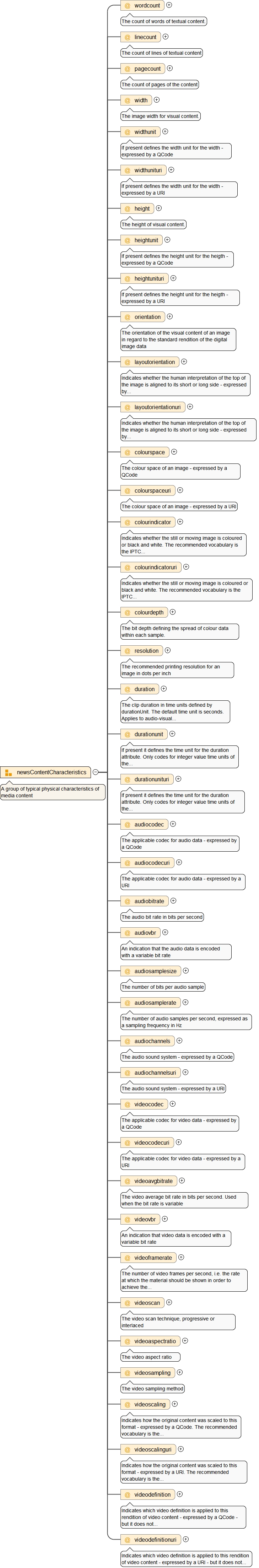Image resolution: width=259 pixels, height=1568 pixels.
Task: Click the videoaspectratio attribute label
Action: tap(155, 1341)
